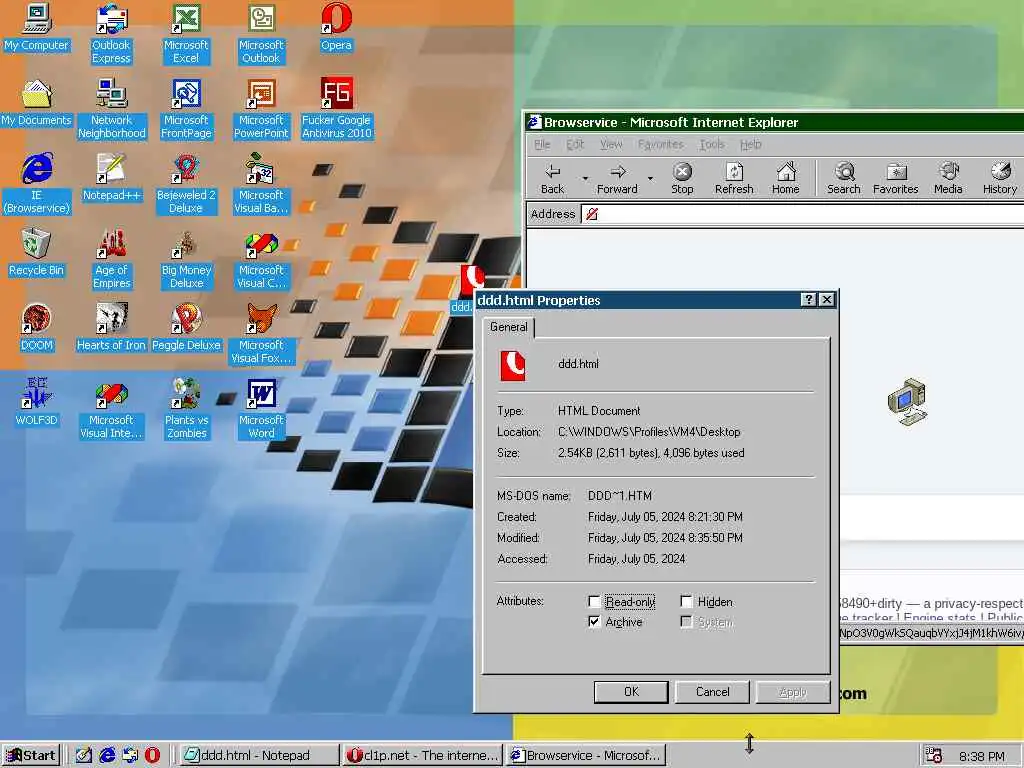The image size is (1024, 768).
Task: Open Network Neighborhood icon
Action: click(112, 109)
